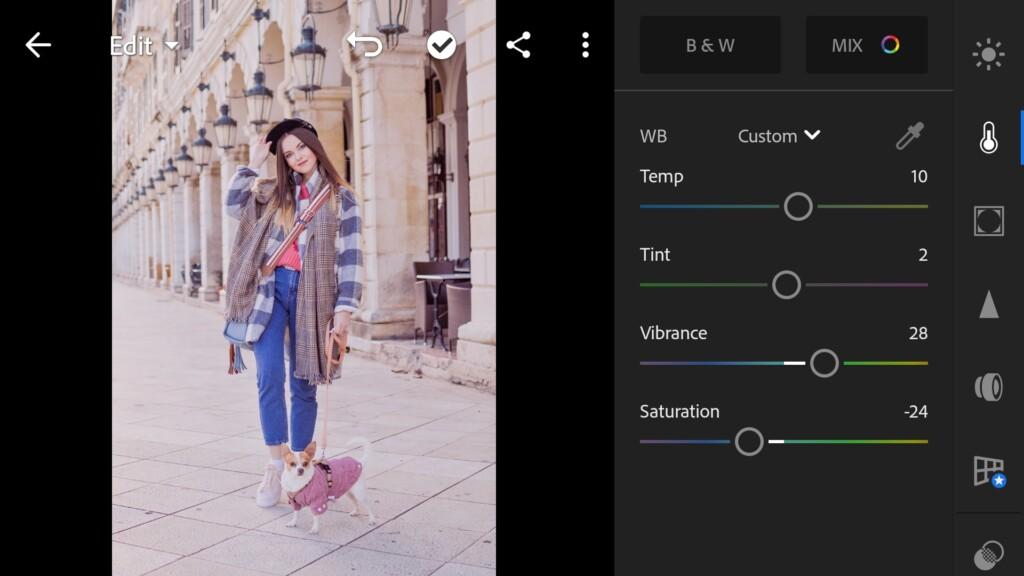Screen dimensions: 1024x576
Task: Click the WB label
Action: pos(653,136)
